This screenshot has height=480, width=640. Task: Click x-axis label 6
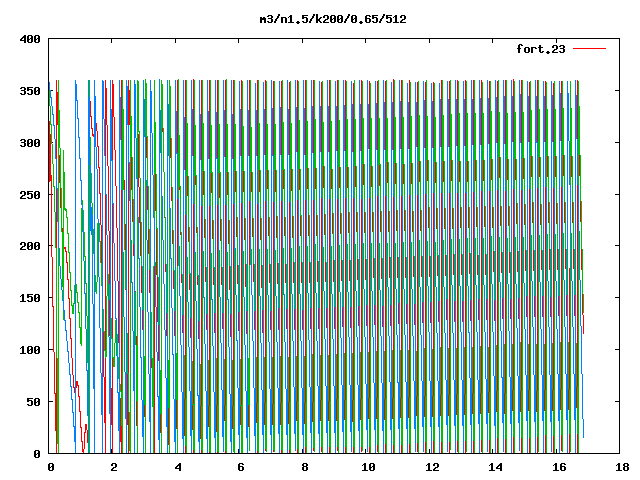(x=241, y=467)
